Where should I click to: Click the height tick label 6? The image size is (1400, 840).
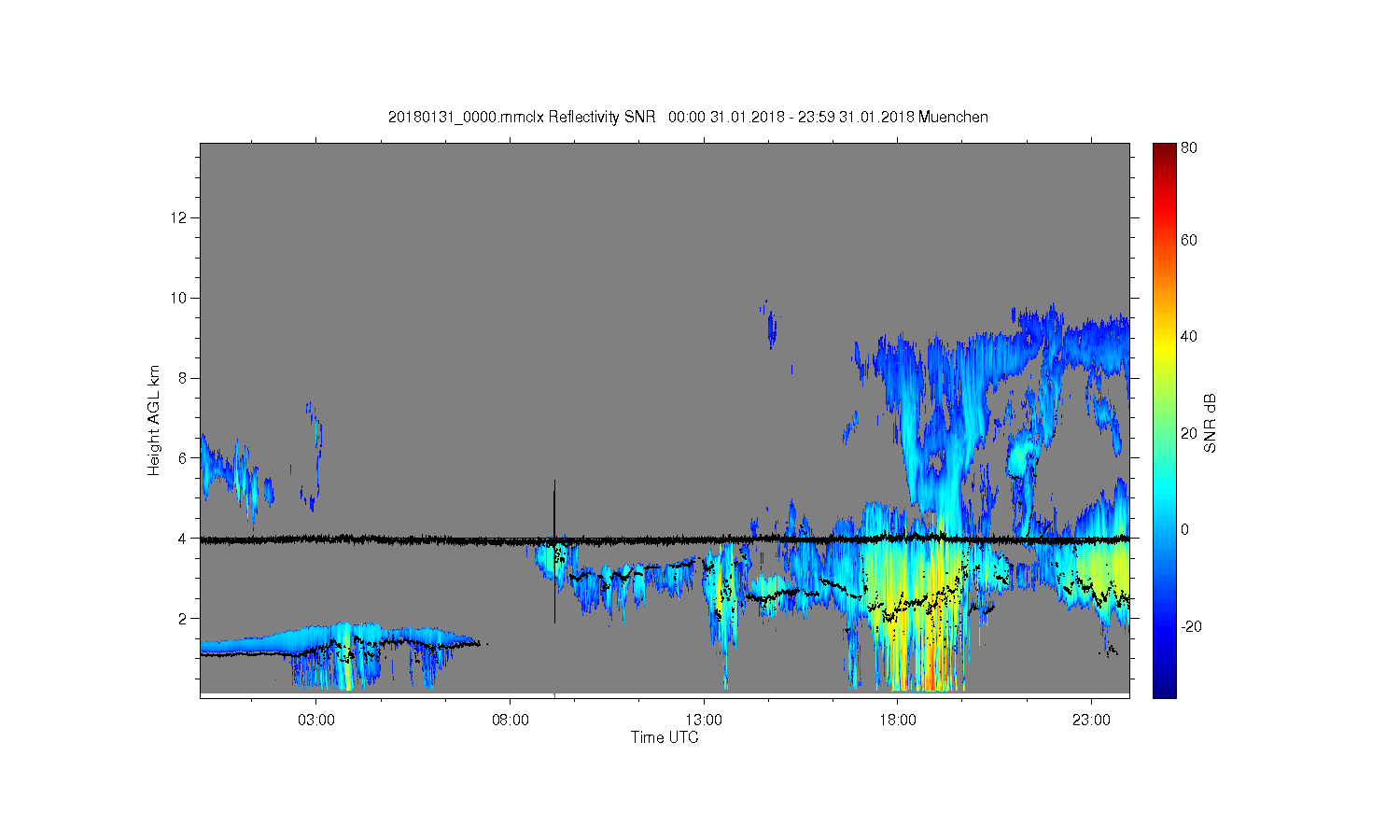183,458
